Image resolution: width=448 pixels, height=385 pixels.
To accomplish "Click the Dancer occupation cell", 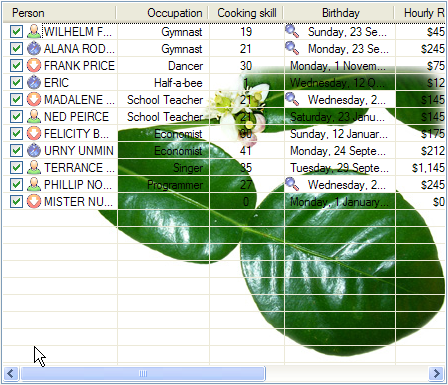I will pos(164,66).
